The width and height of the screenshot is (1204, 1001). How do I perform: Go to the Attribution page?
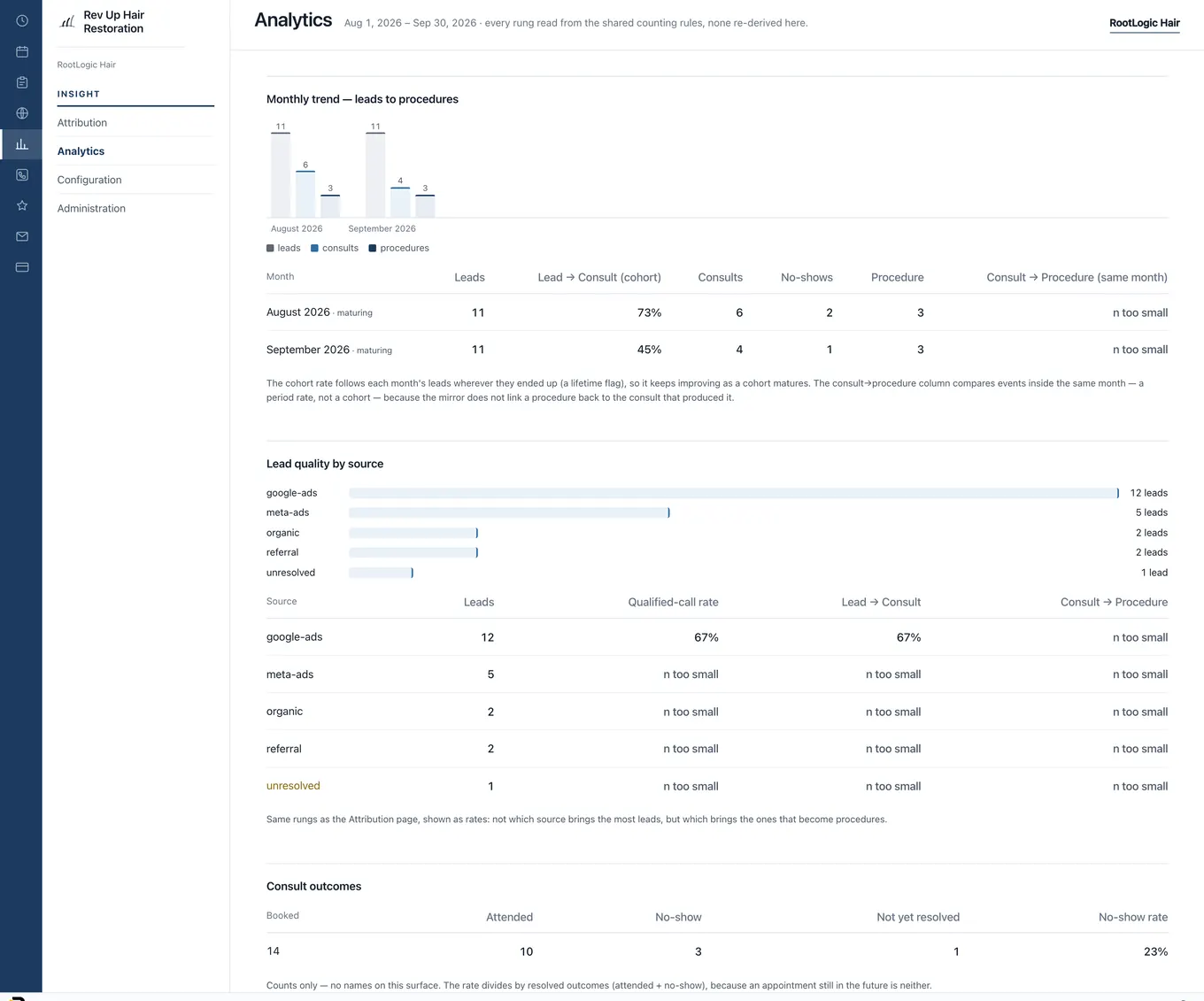[82, 123]
